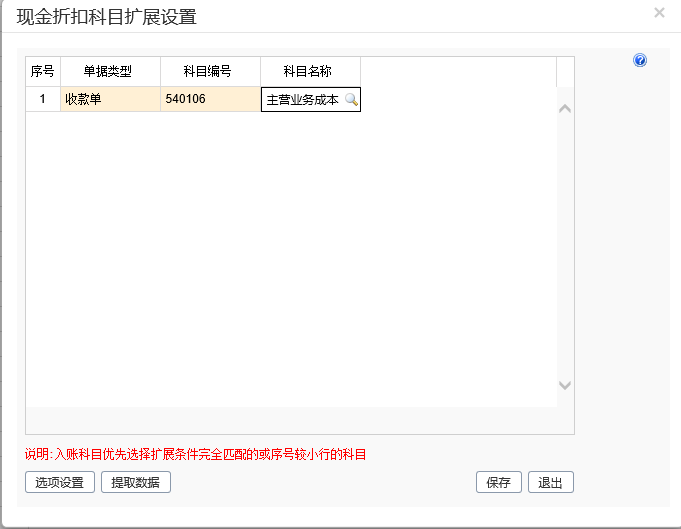Select the 收款单 document type cell

click(x=110, y=100)
